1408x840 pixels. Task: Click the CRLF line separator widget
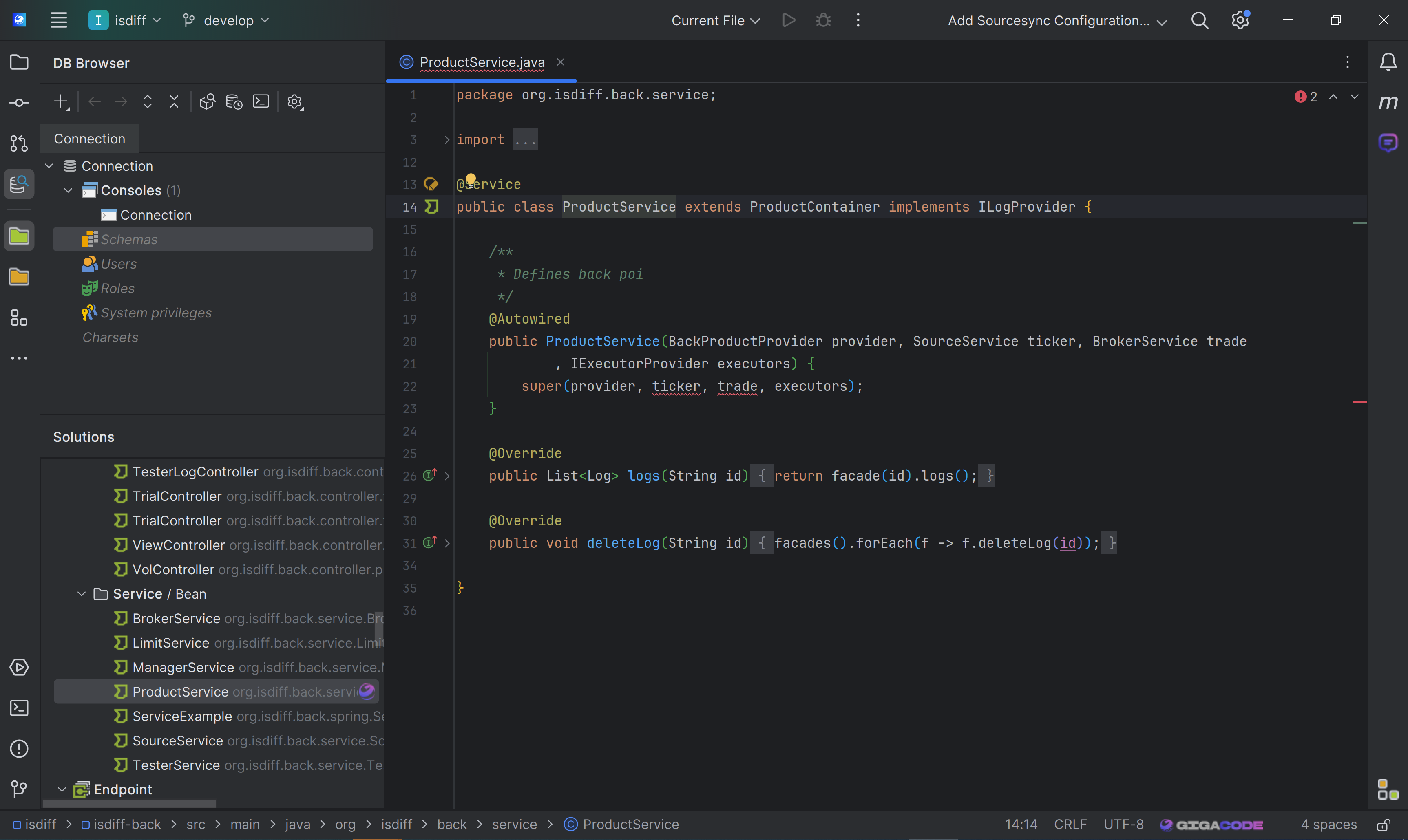pos(1070,825)
